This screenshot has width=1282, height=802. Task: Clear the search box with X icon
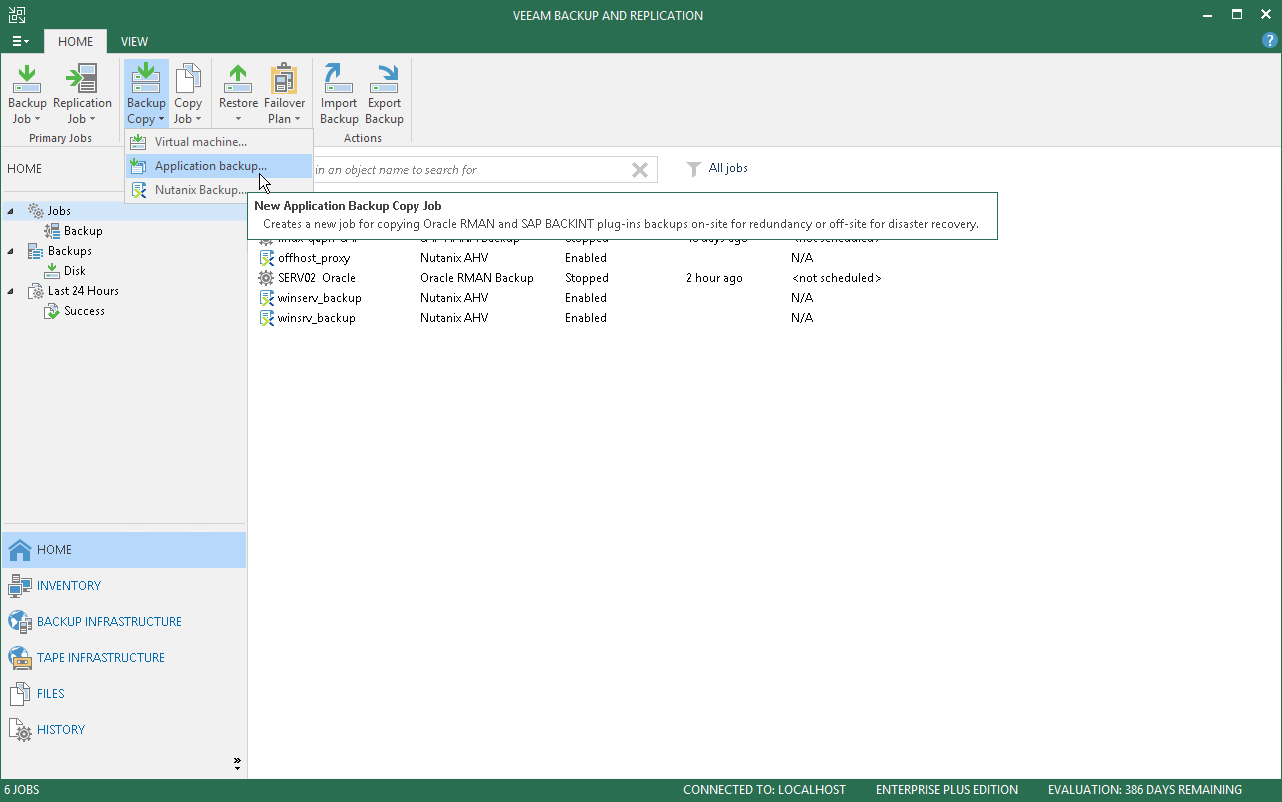(640, 170)
